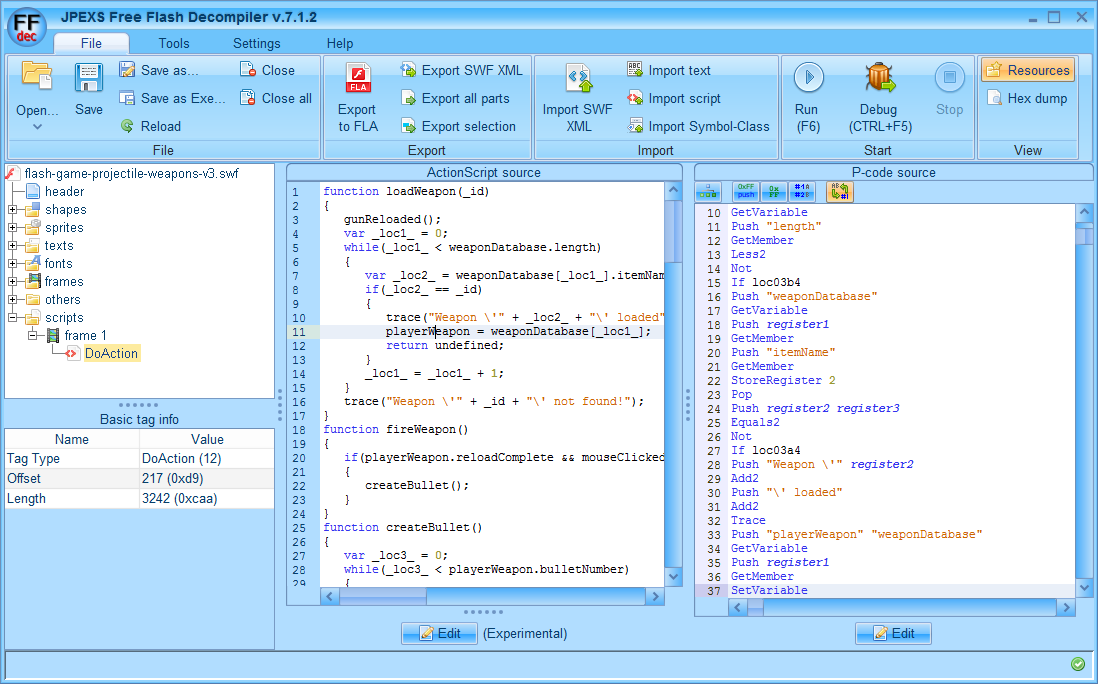Click the Export to FLA icon

click(358, 78)
